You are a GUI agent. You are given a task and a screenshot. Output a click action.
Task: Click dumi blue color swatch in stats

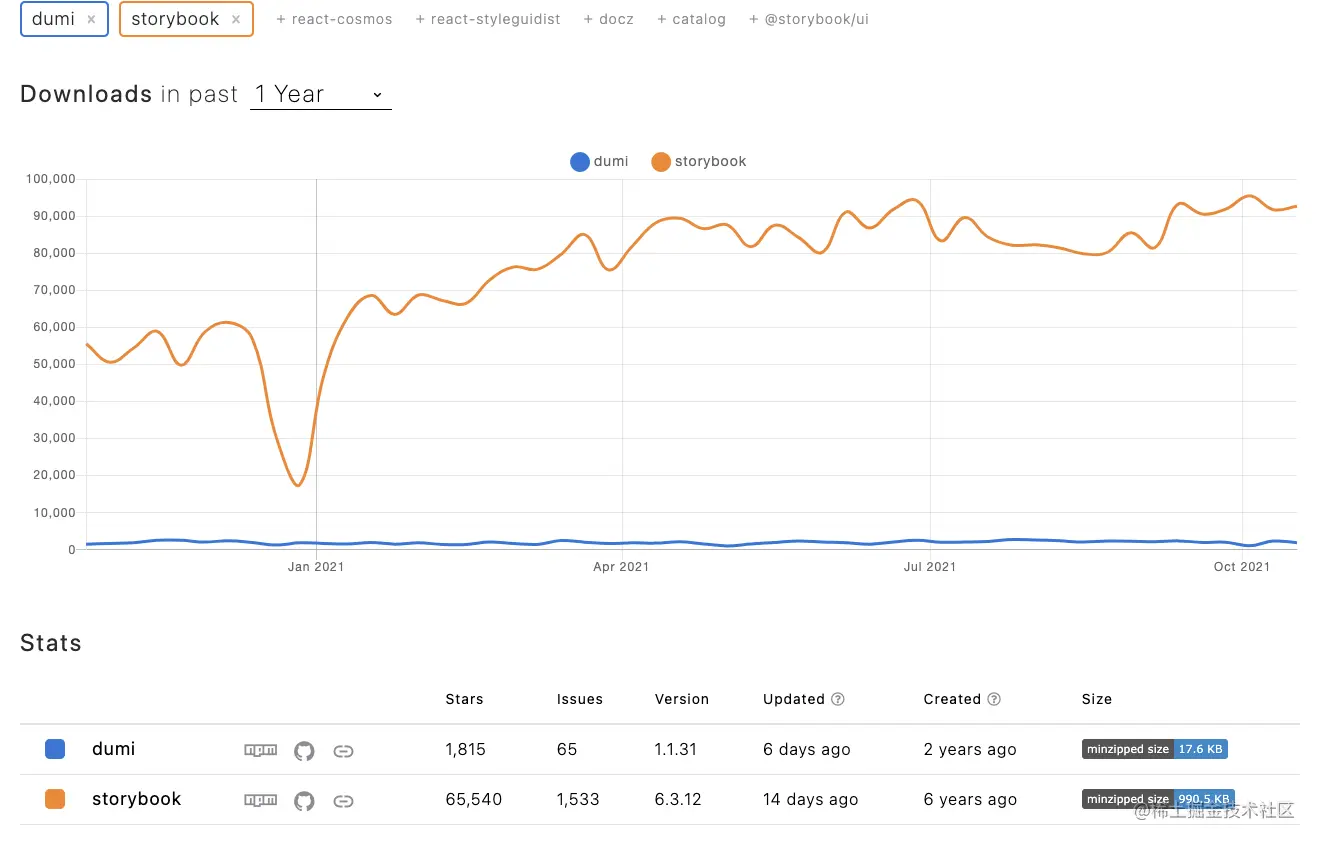tap(55, 749)
